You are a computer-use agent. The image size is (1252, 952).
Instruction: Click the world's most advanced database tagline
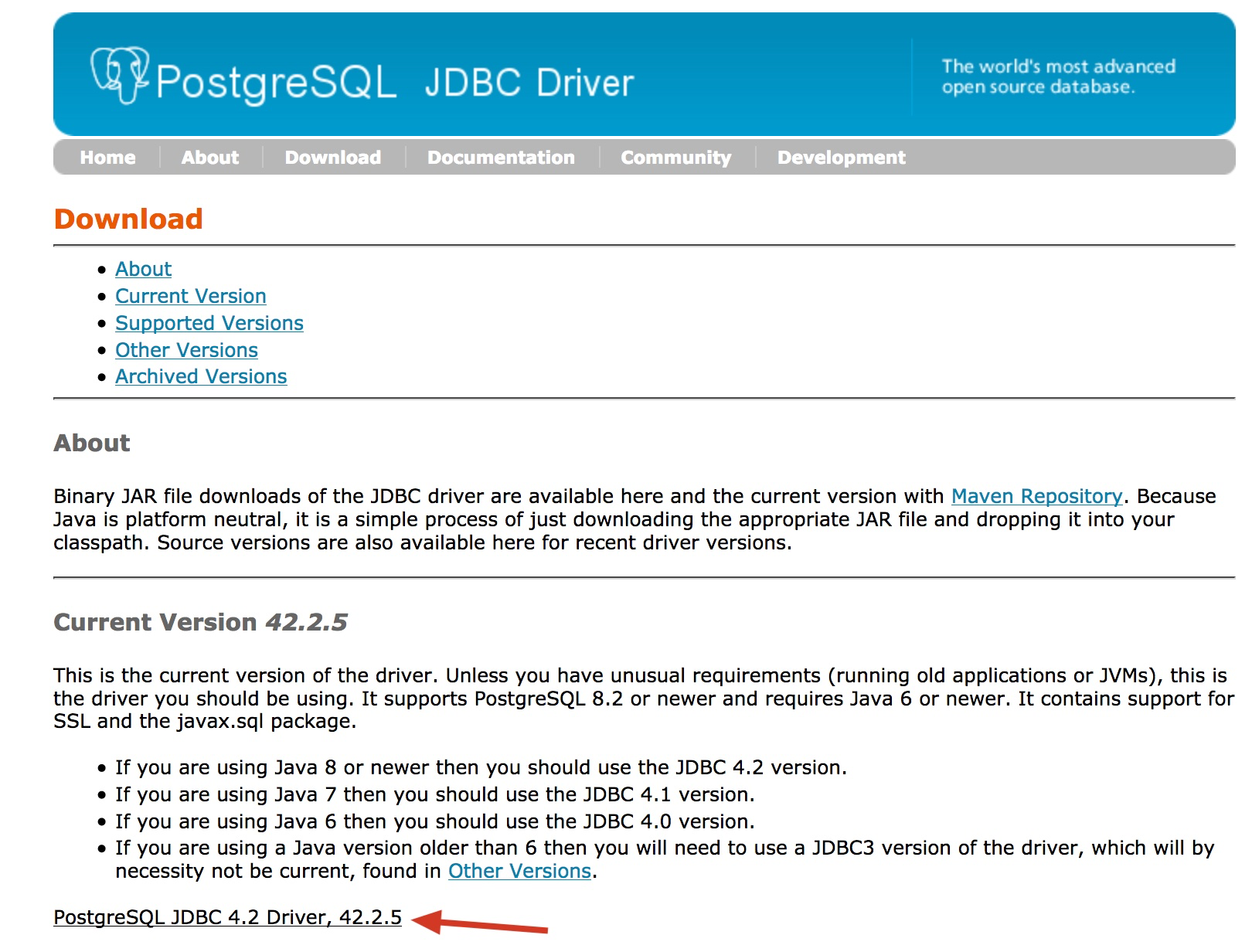(x=1058, y=76)
